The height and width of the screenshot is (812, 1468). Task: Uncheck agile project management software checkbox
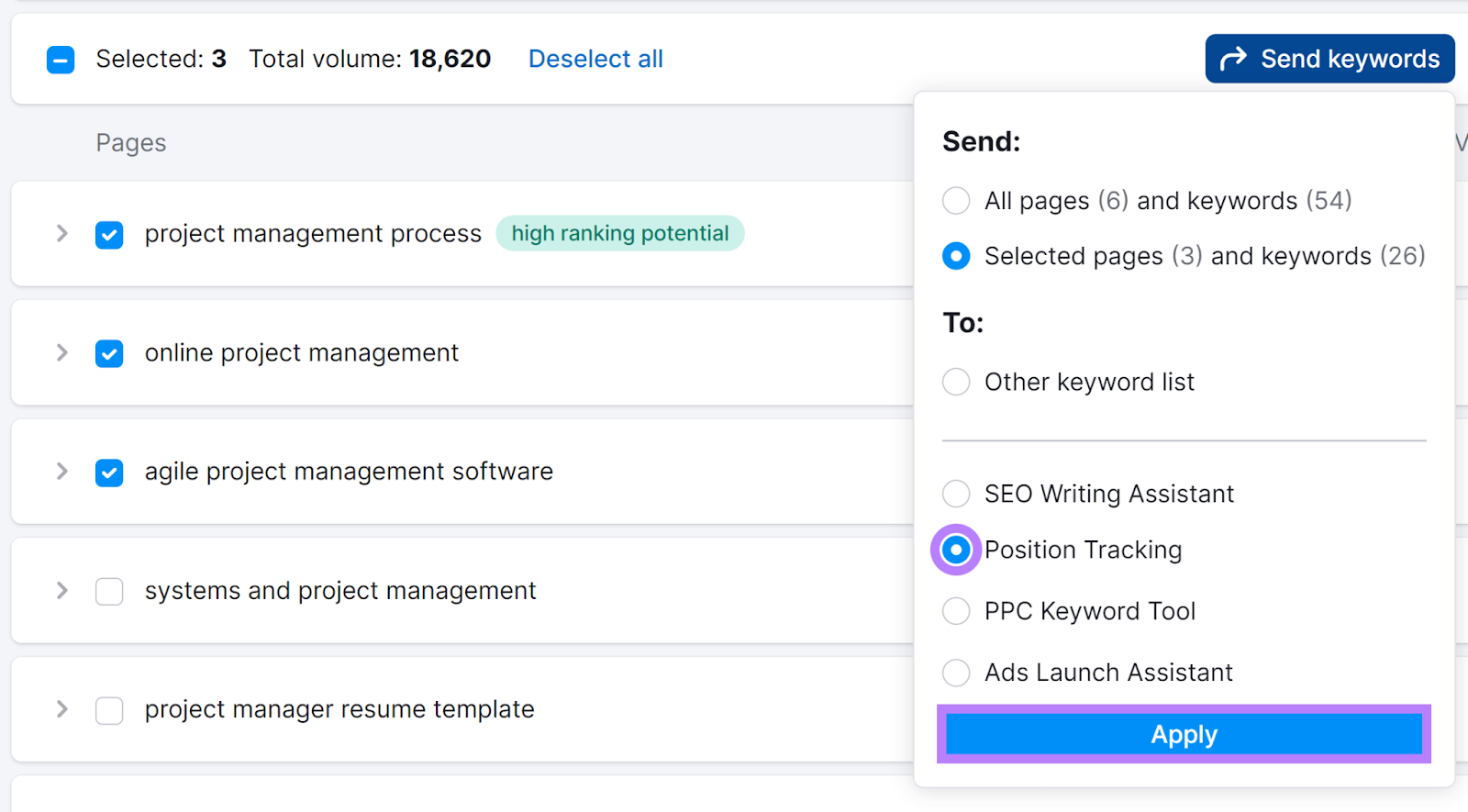point(109,473)
